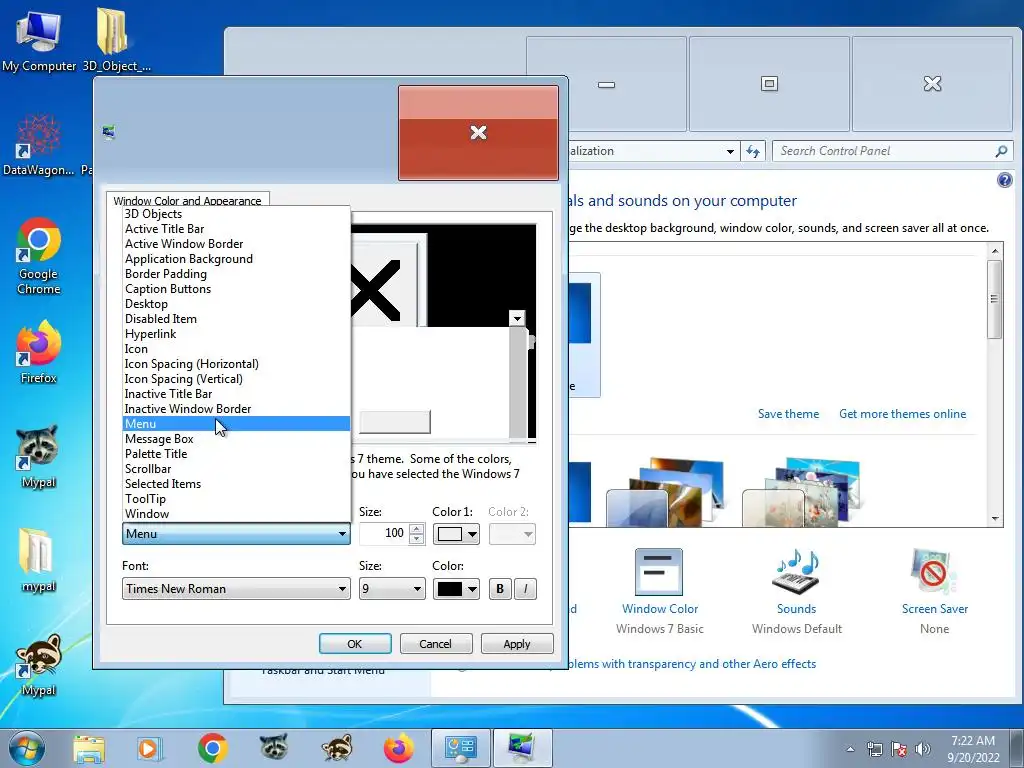Open Aero effects troubleshooting link
This screenshot has height=768, width=1024.
point(692,664)
